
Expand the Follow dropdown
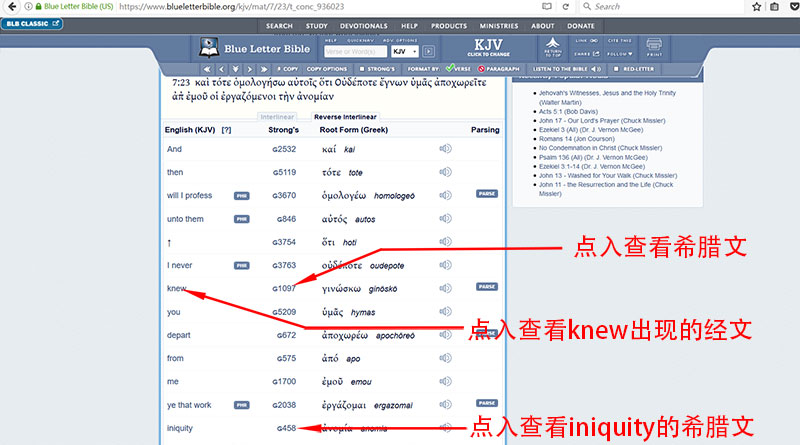(x=620, y=54)
